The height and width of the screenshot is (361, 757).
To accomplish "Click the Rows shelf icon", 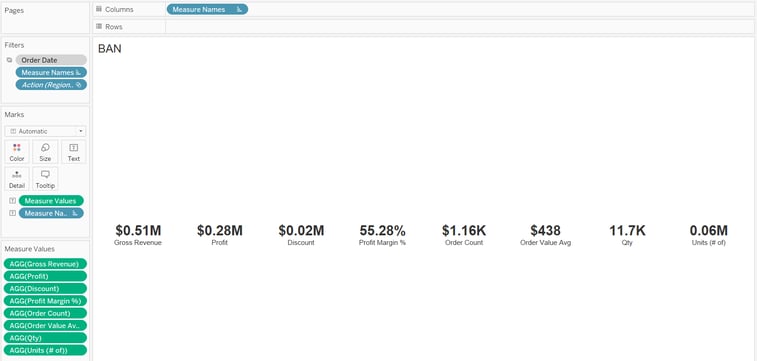I will tap(98, 27).
